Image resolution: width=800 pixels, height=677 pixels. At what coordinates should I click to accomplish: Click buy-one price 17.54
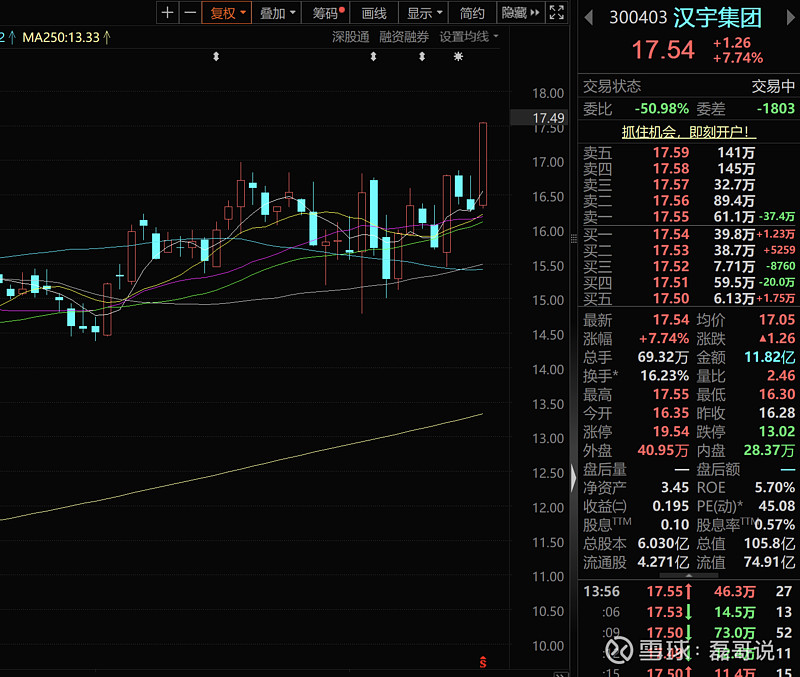coord(671,234)
